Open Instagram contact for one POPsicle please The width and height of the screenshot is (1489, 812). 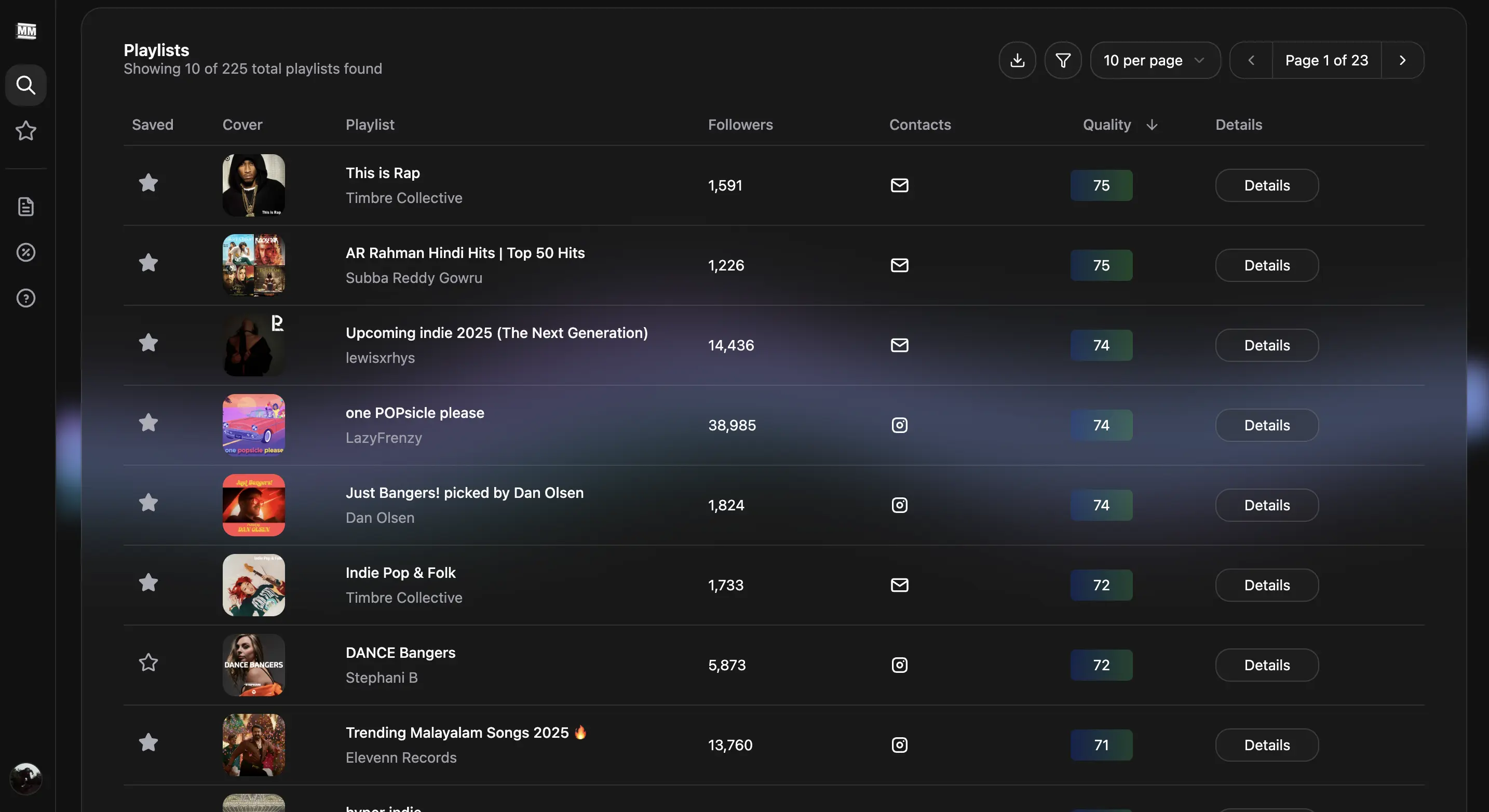[x=899, y=425]
